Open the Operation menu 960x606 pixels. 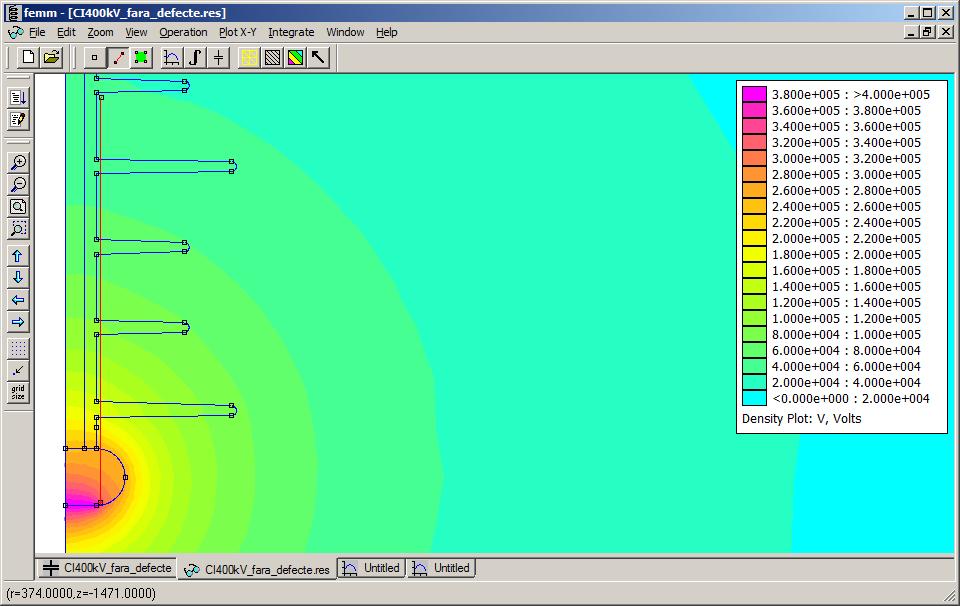183,32
